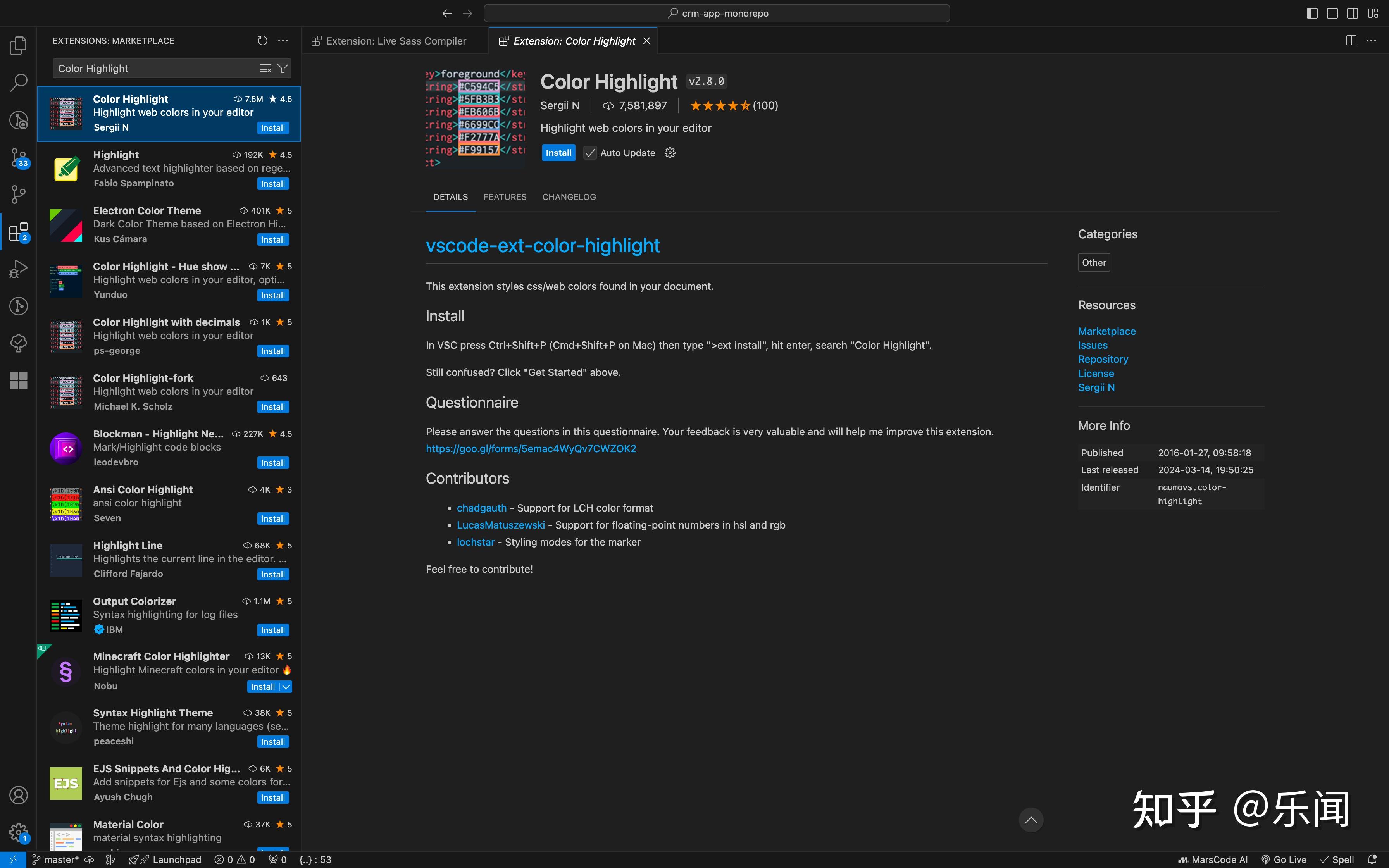Open the Extensions view in activity bar
Viewport: 1389px width, 868px height.
(18, 232)
